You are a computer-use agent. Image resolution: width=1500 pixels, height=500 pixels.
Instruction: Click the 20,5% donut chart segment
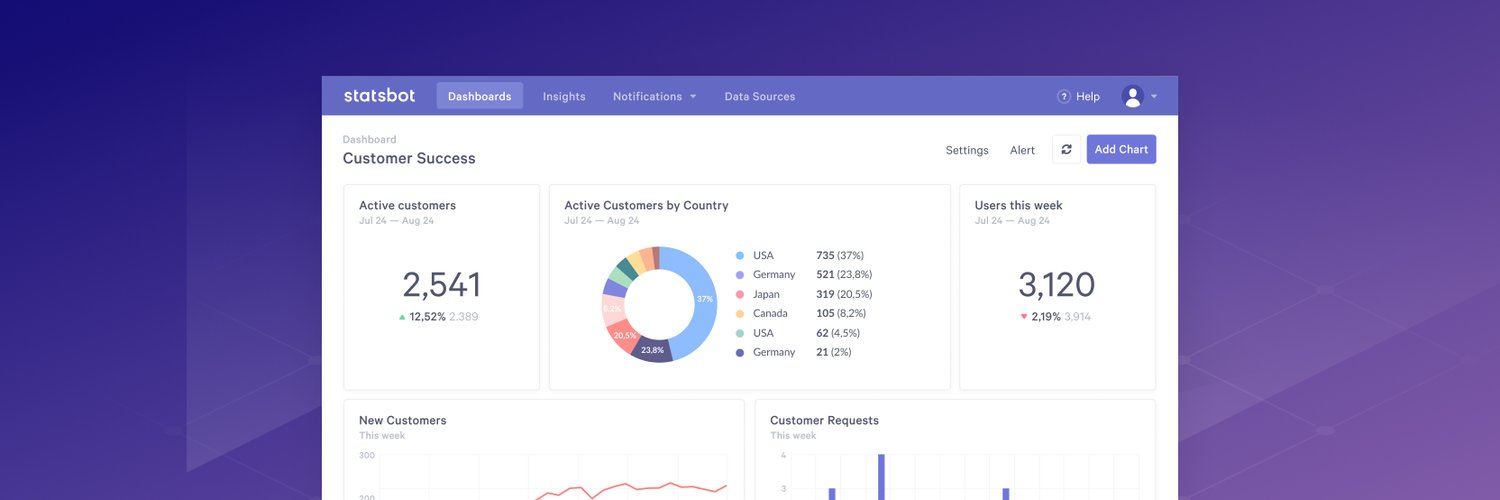tap(625, 335)
